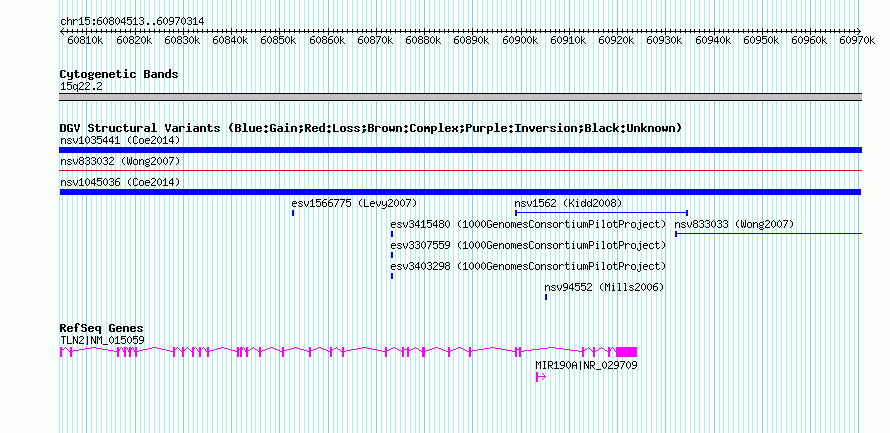The height and width of the screenshot is (433, 890).
Task: Click the nsv1035441 (Coe2014) label
Action: 120,140
